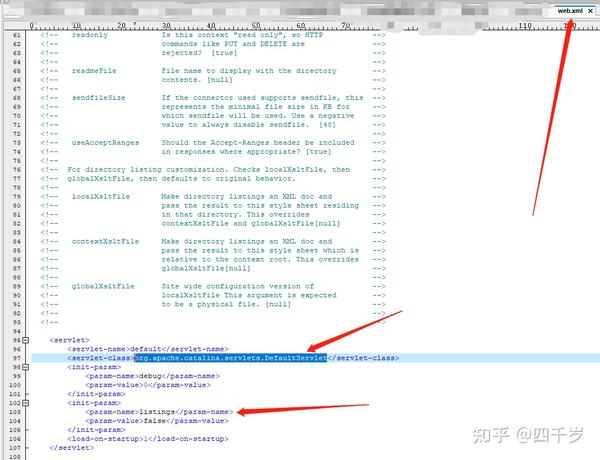Click the 'localXsltFile' comment parameter
Screen dimensions: 600x460
(x=101, y=196)
